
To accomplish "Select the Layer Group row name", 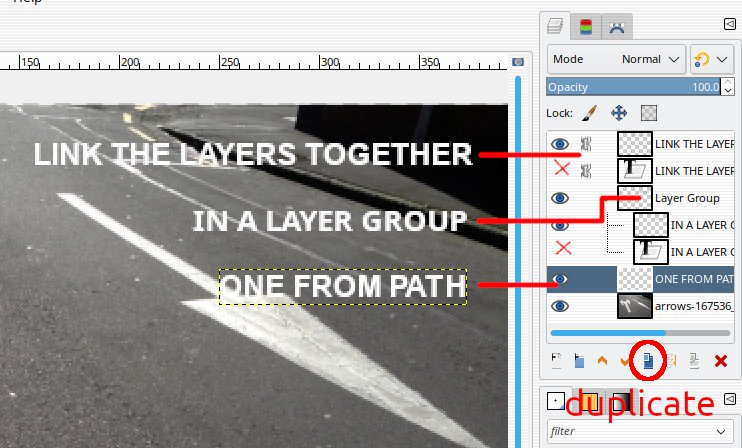I will (687, 198).
